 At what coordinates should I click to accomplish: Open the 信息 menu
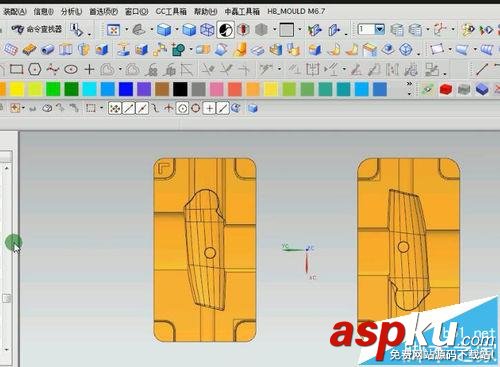[x=43, y=11]
